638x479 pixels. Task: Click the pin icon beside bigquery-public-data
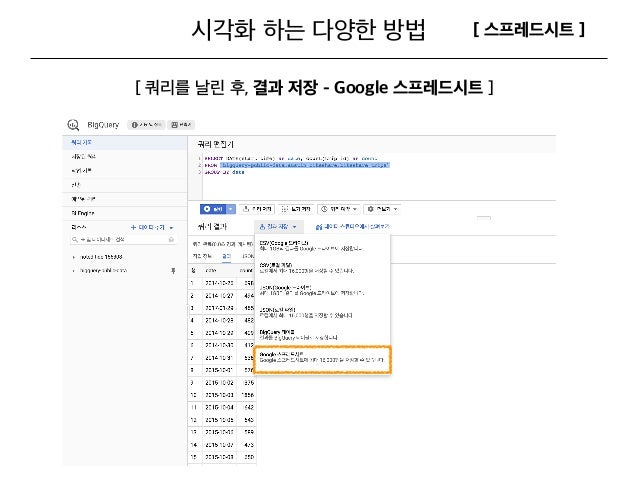click(173, 271)
